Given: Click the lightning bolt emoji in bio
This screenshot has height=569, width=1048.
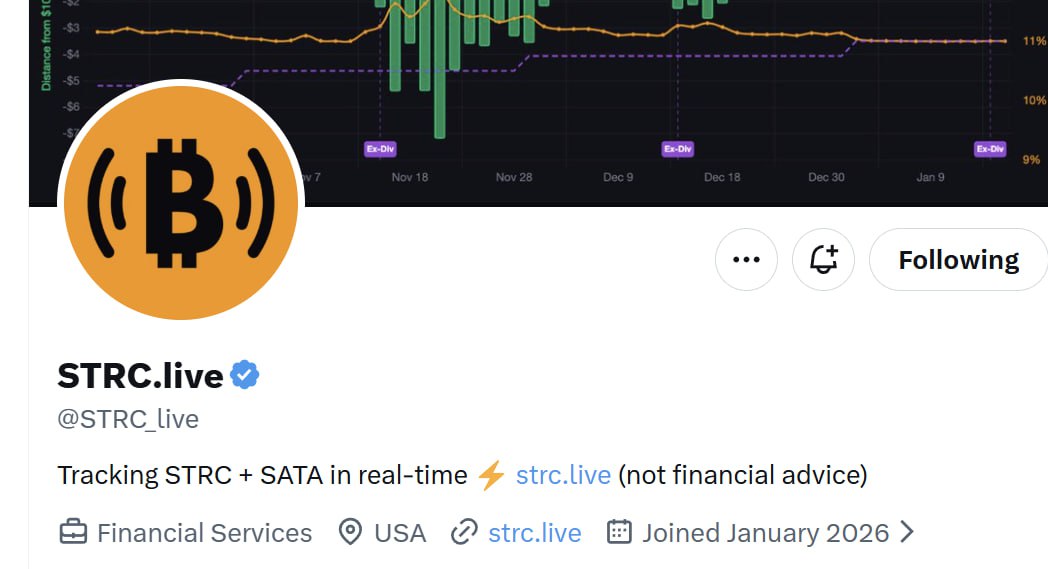Looking at the screenshot, I should pyautogui.click(x=491, y=475).
